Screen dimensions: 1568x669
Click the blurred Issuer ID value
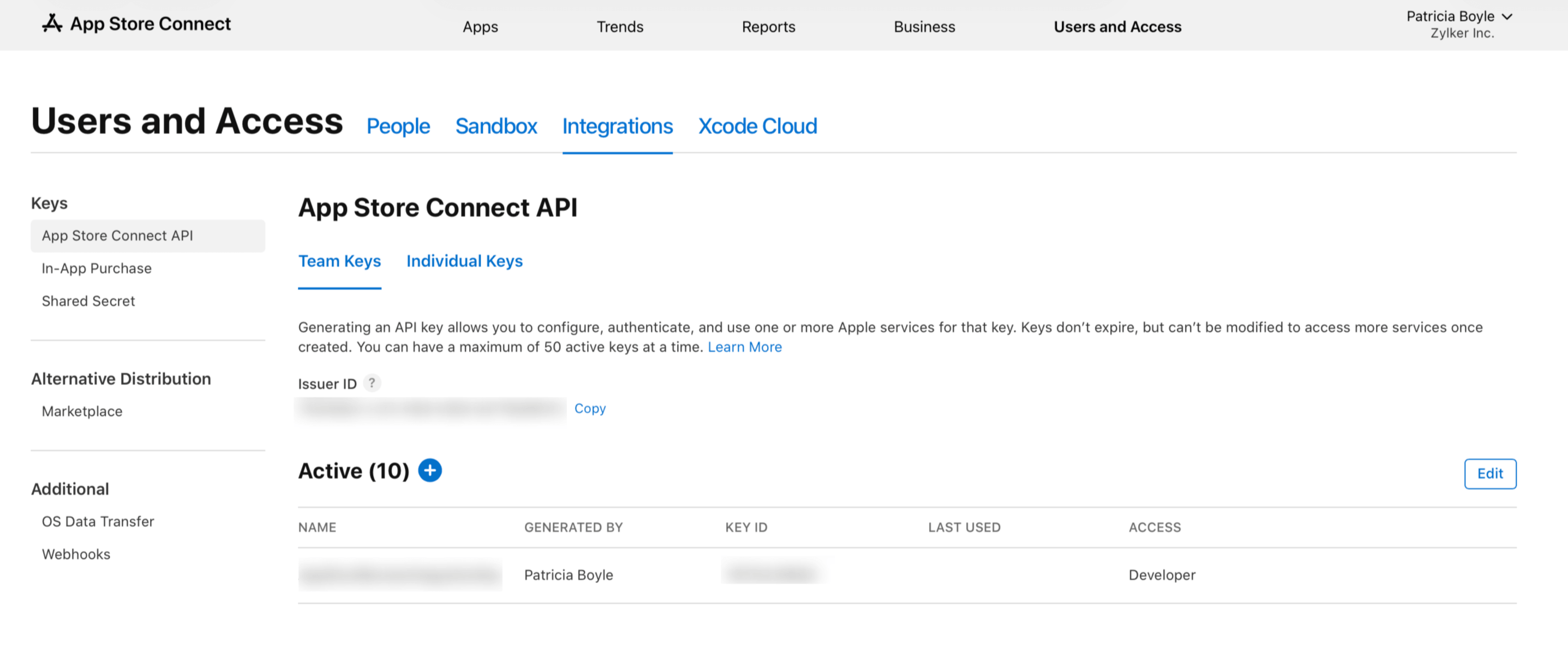click(x=431, y=409)
